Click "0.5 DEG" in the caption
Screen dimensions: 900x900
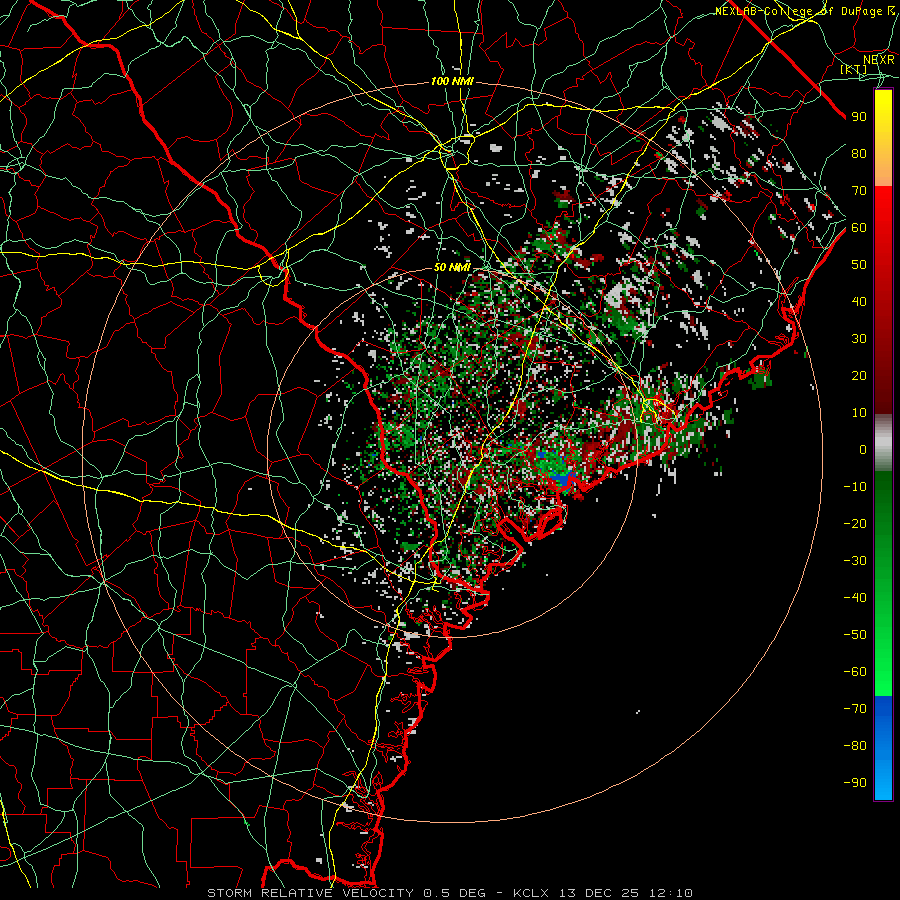(x=454, y=893)
